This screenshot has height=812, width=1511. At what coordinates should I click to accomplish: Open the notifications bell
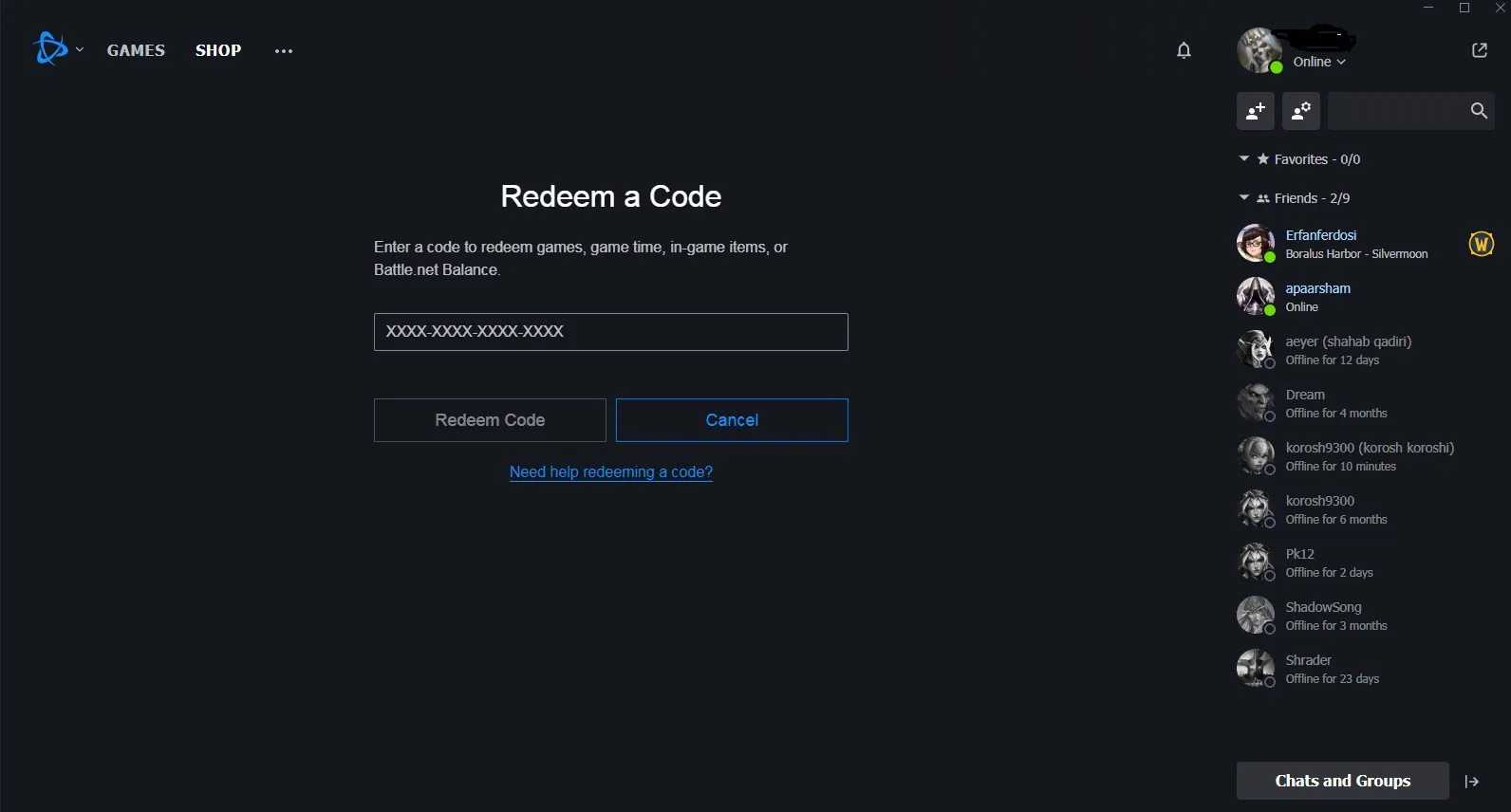[x=1184, y=50]
